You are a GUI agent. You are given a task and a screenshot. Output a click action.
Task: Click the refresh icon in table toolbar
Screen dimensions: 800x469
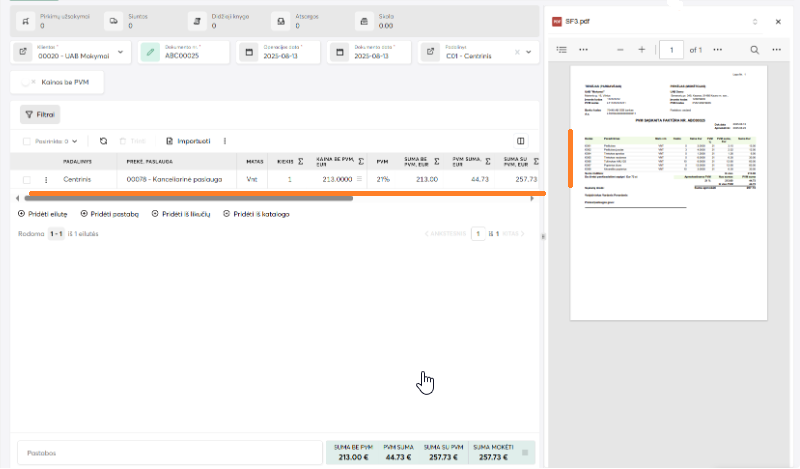[x=103, y=141]
